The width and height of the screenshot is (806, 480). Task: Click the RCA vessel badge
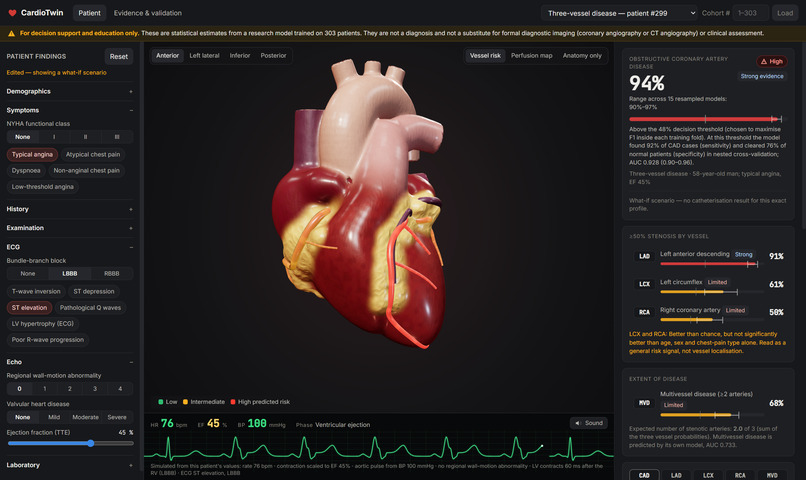644,312
